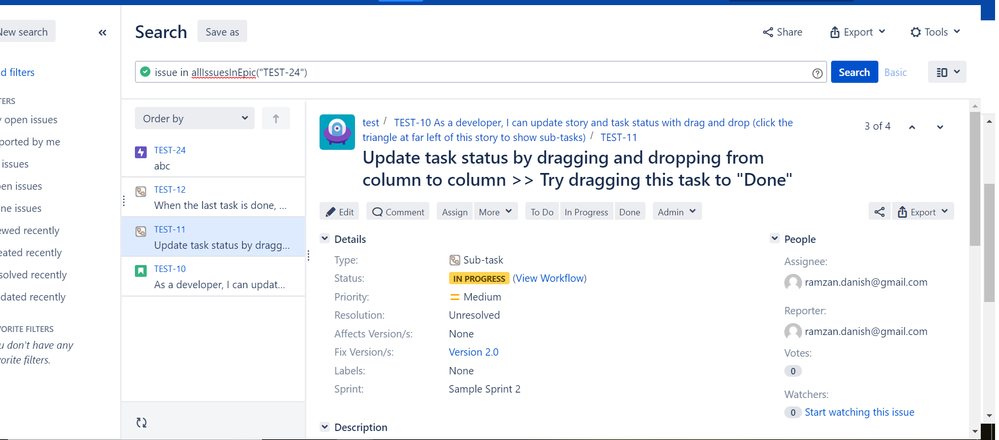The height and width of the screenshot is (440, 999).
Task: Open the issue Export dropdown
Action: (x=923, y=212)
